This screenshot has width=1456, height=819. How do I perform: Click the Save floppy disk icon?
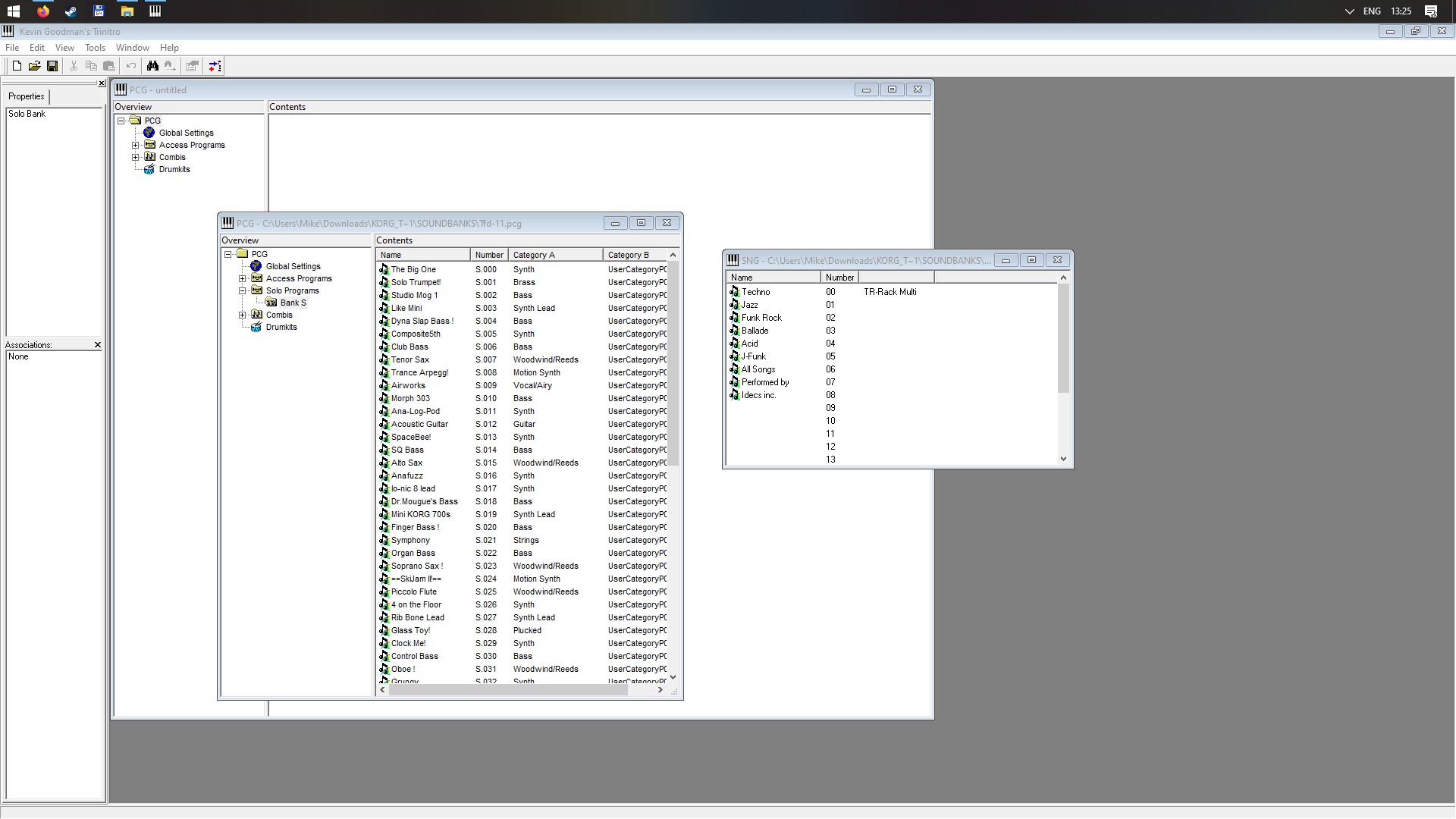52,66
